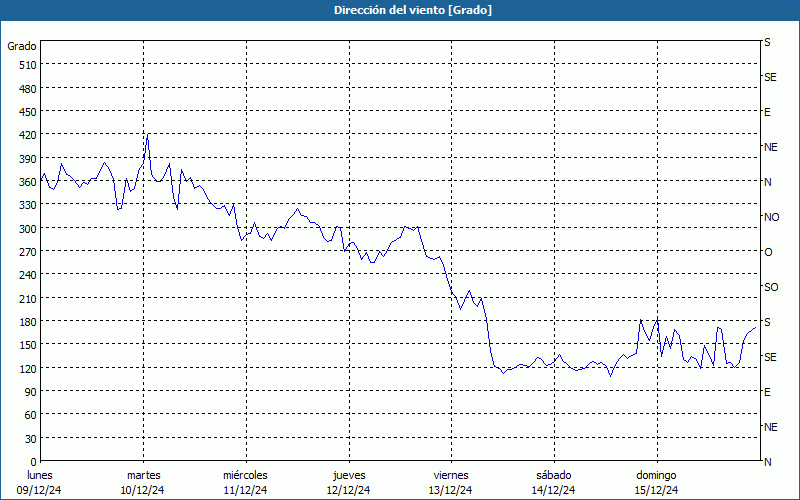Select the 480 value on the degree axis
The width and height of the screenshot is (800, 500).
pos(29,89)
